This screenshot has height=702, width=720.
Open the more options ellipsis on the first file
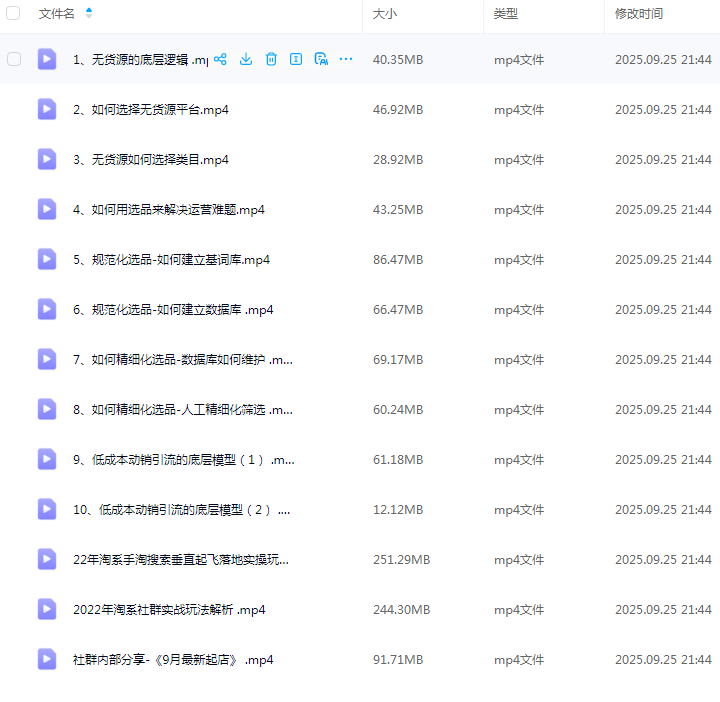click(346, 59)
